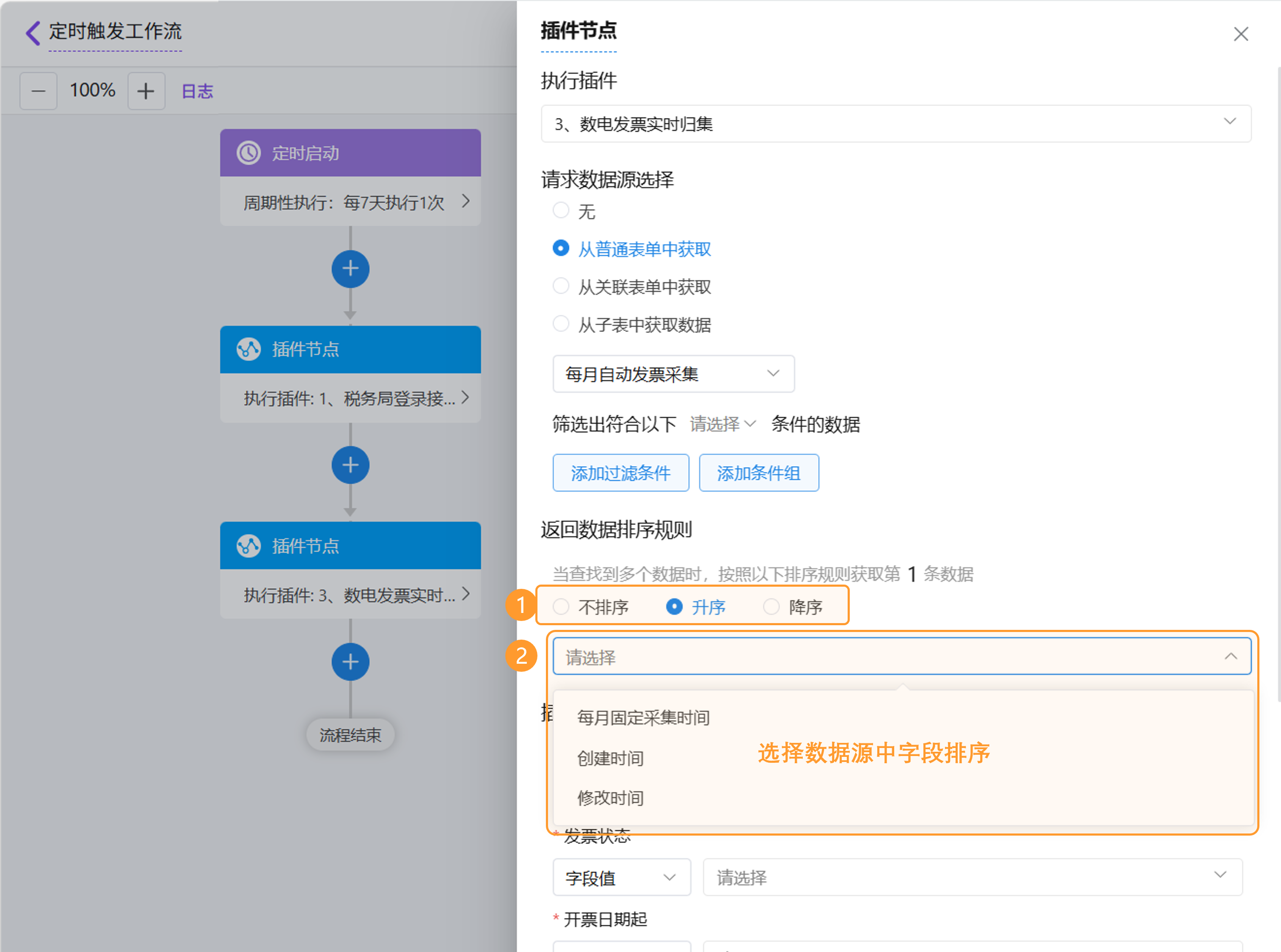Add node below 定时启动 with plus circle
Image resolution: width=1281 pixels, height=952 pixels.
click(350, 269)
